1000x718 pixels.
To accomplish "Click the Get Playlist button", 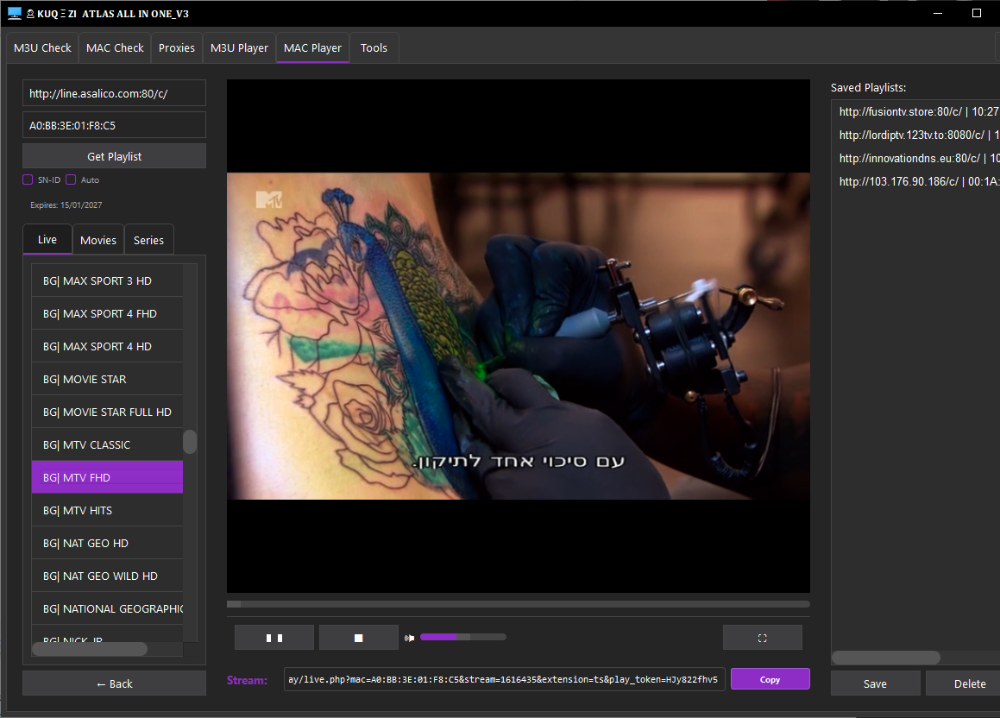I will coord(114,156).
